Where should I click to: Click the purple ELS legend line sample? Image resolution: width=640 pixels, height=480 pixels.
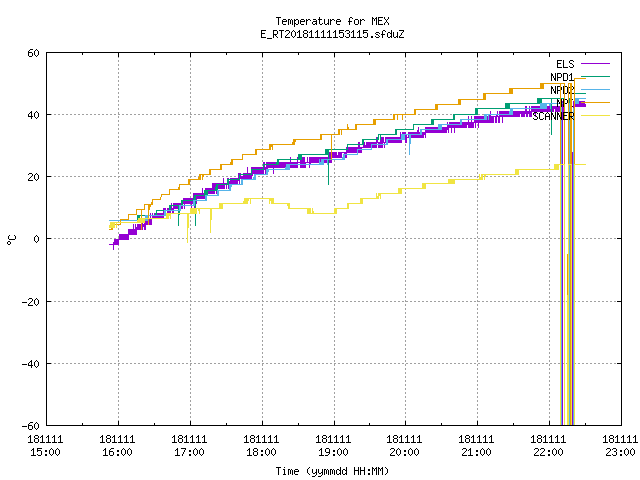point(595,64)
